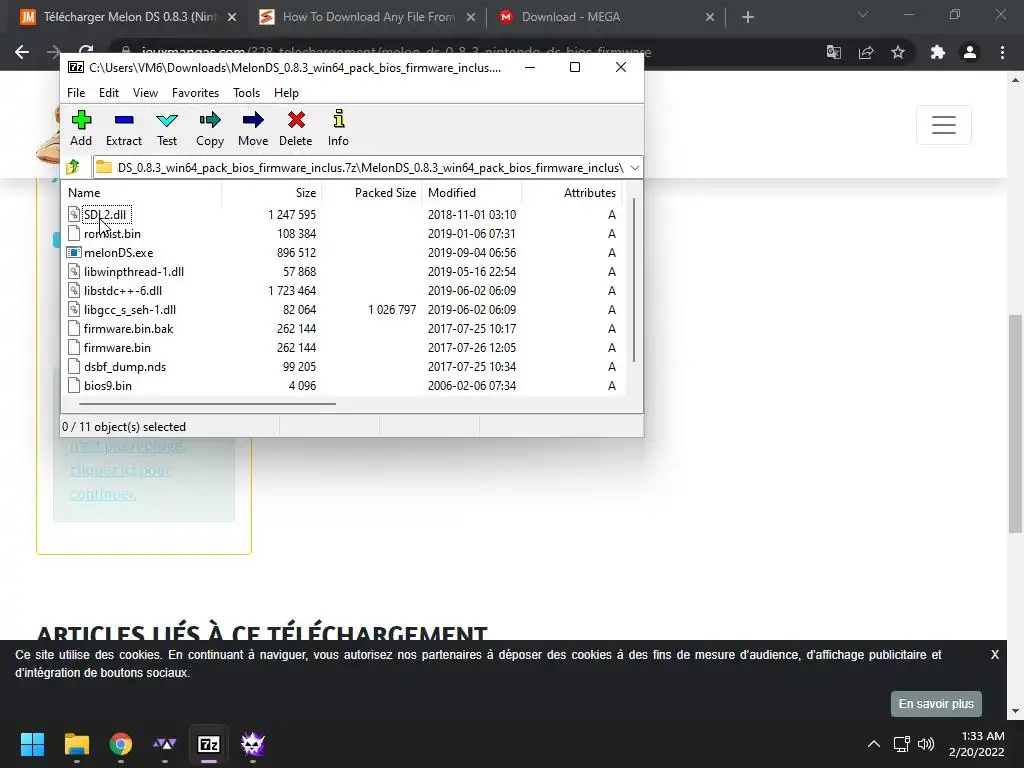Close the Télécharger Melon DS tab

pyautogui.click(x=232, y=17)
